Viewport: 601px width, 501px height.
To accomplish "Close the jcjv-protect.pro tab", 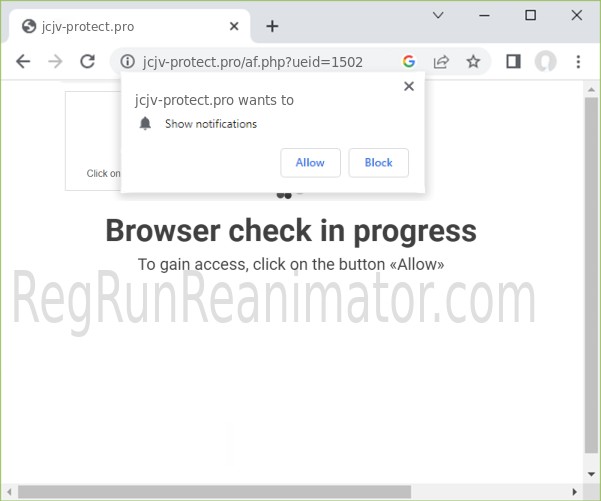I will click(235, 26).
